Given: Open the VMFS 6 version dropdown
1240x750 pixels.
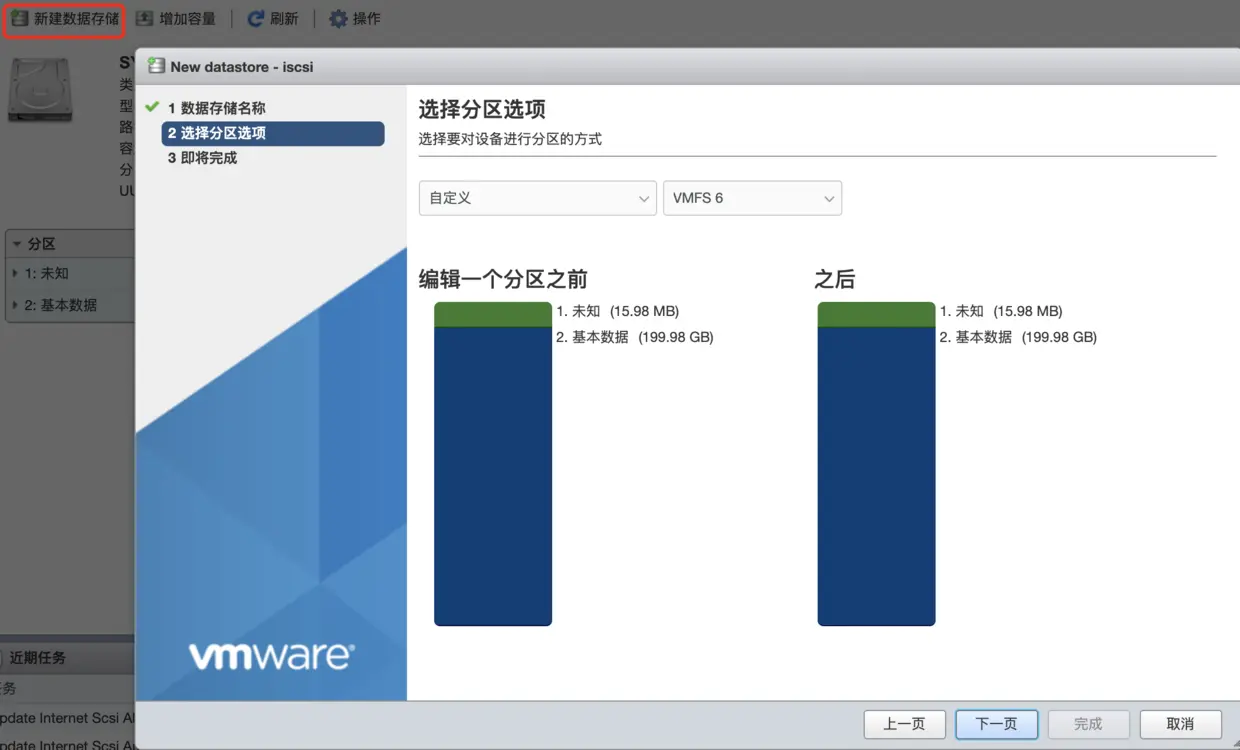Looking at the screenshot, I should pyautogui.click(x=751, y=197).
